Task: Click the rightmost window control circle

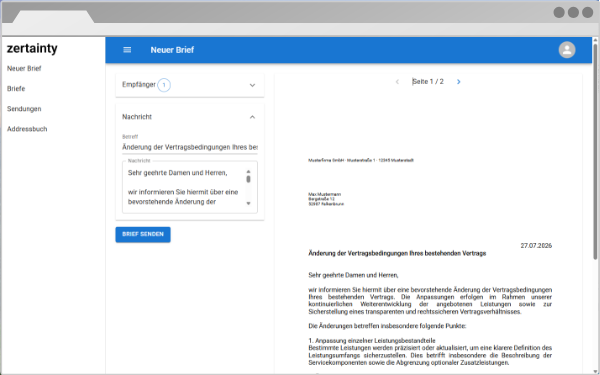Action: (587, 12)
